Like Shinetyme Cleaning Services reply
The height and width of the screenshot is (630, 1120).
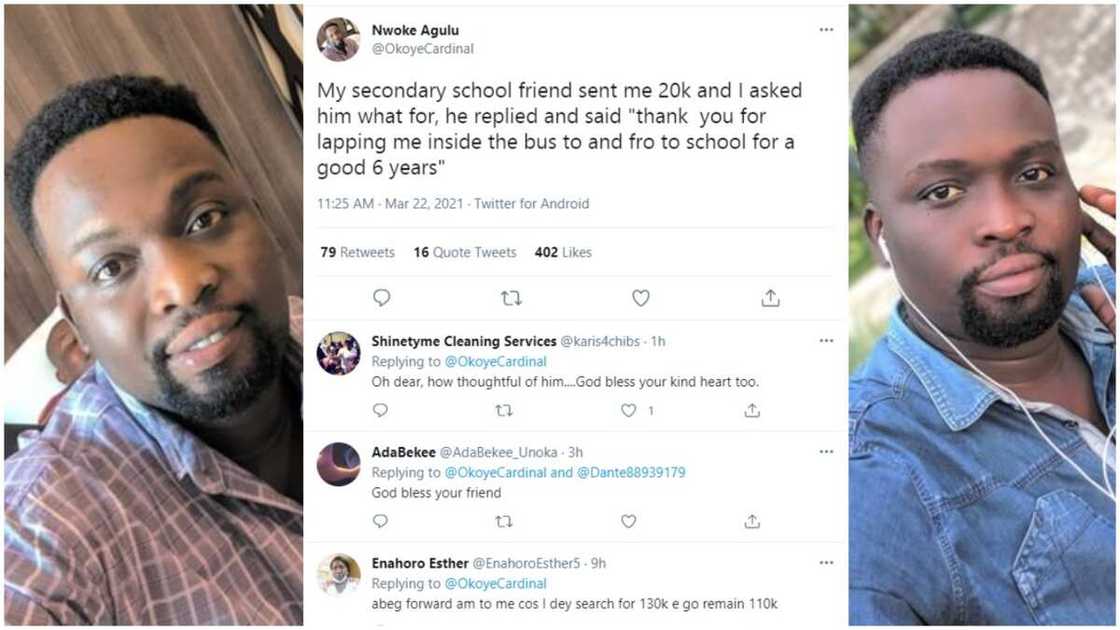click(629, 410)
